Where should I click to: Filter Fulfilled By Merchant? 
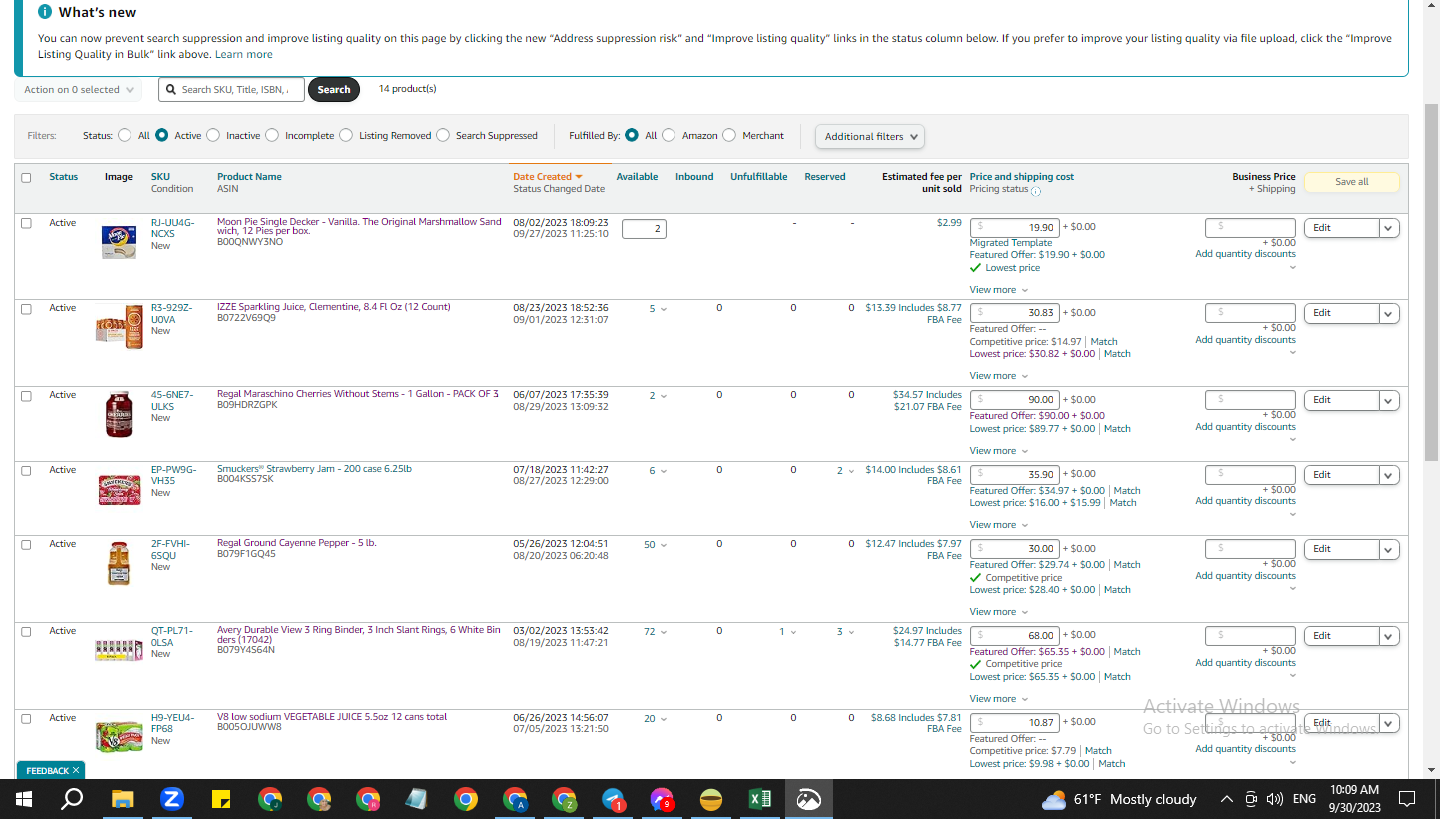pyautogui.click(x=729, y=135)
